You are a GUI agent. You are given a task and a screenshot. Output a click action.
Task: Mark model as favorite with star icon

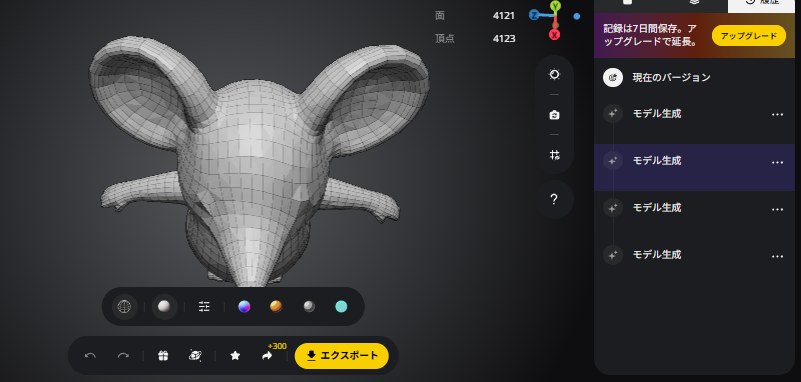235,355
